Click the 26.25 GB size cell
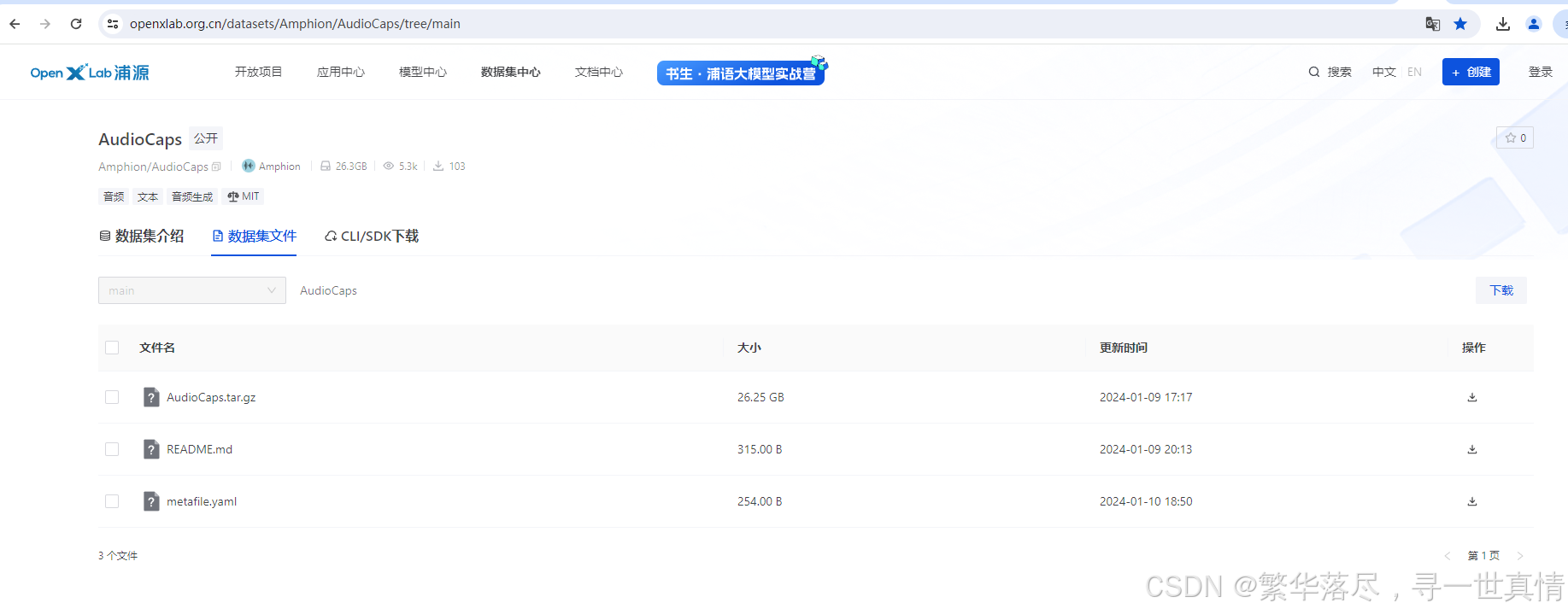The image size is (1568, 614). [x=761, y=397]
